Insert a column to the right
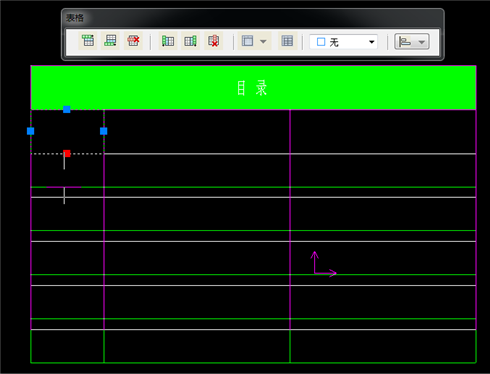This screenshot has width=490, height=374. click(190, 41)
